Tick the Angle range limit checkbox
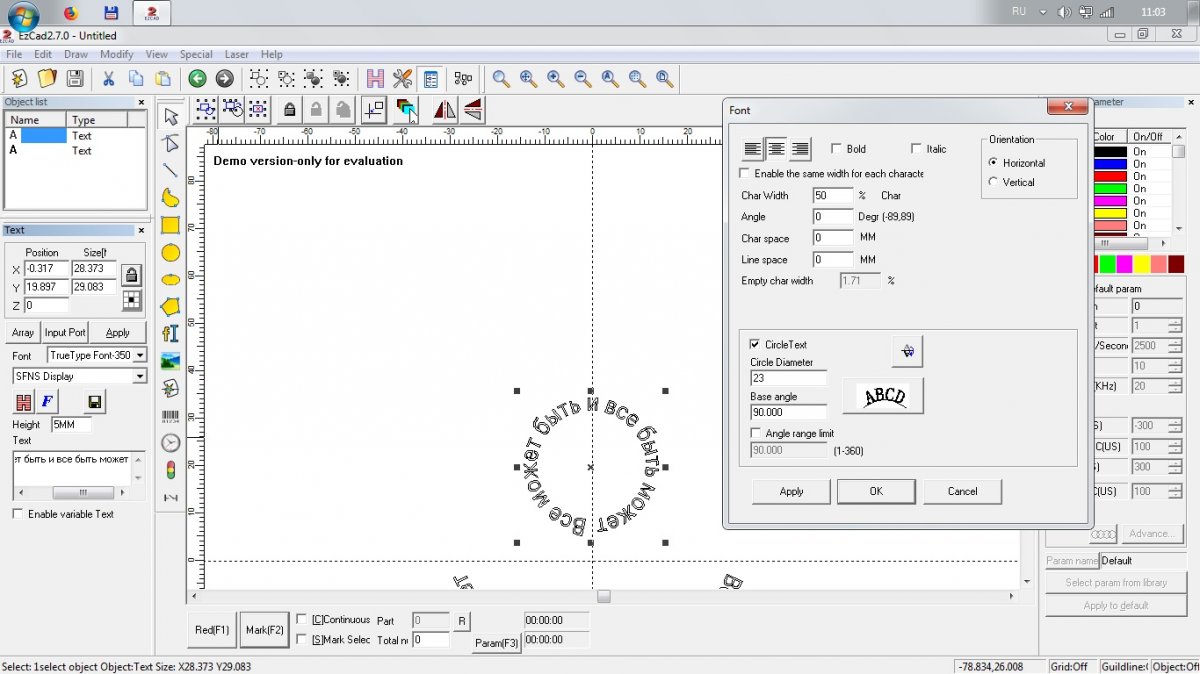The width and height of the screenshot is (1200, 674). click(x=756, y=433)
